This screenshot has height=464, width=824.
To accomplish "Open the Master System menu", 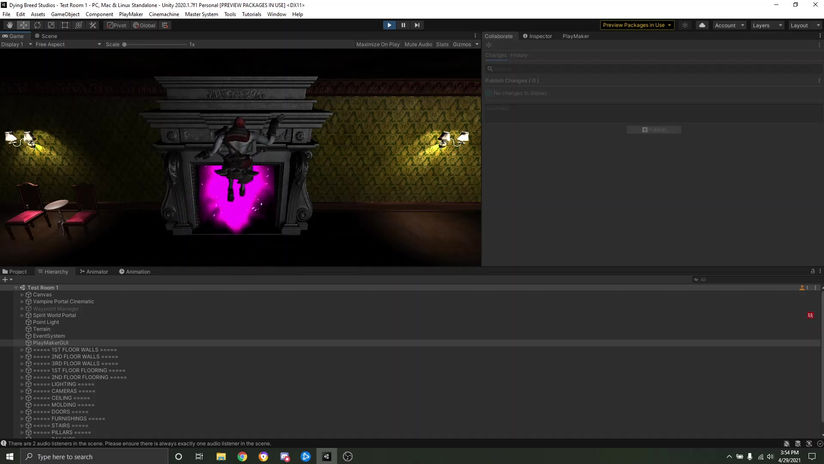I will click(201, 14).
